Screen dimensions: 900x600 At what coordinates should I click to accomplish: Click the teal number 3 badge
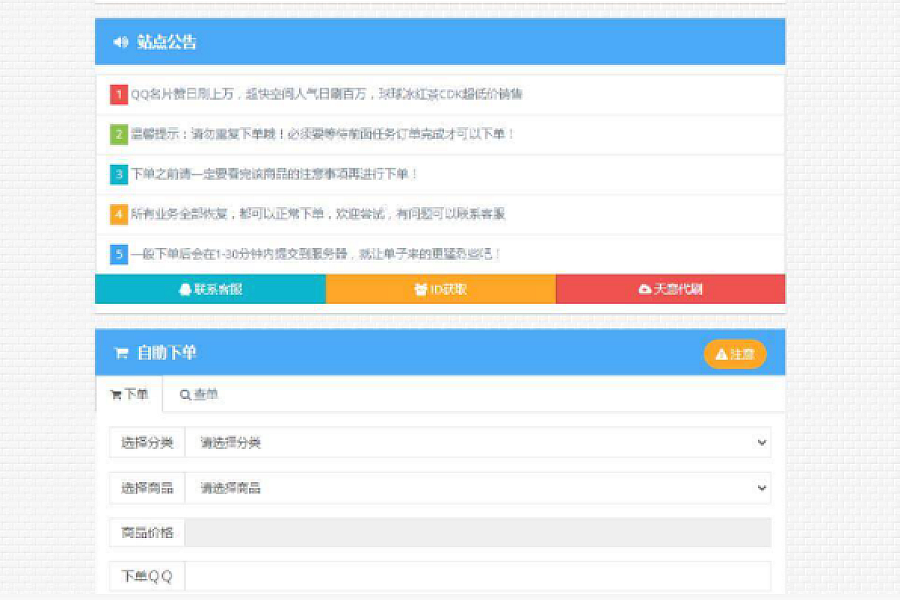pos(119,174)
